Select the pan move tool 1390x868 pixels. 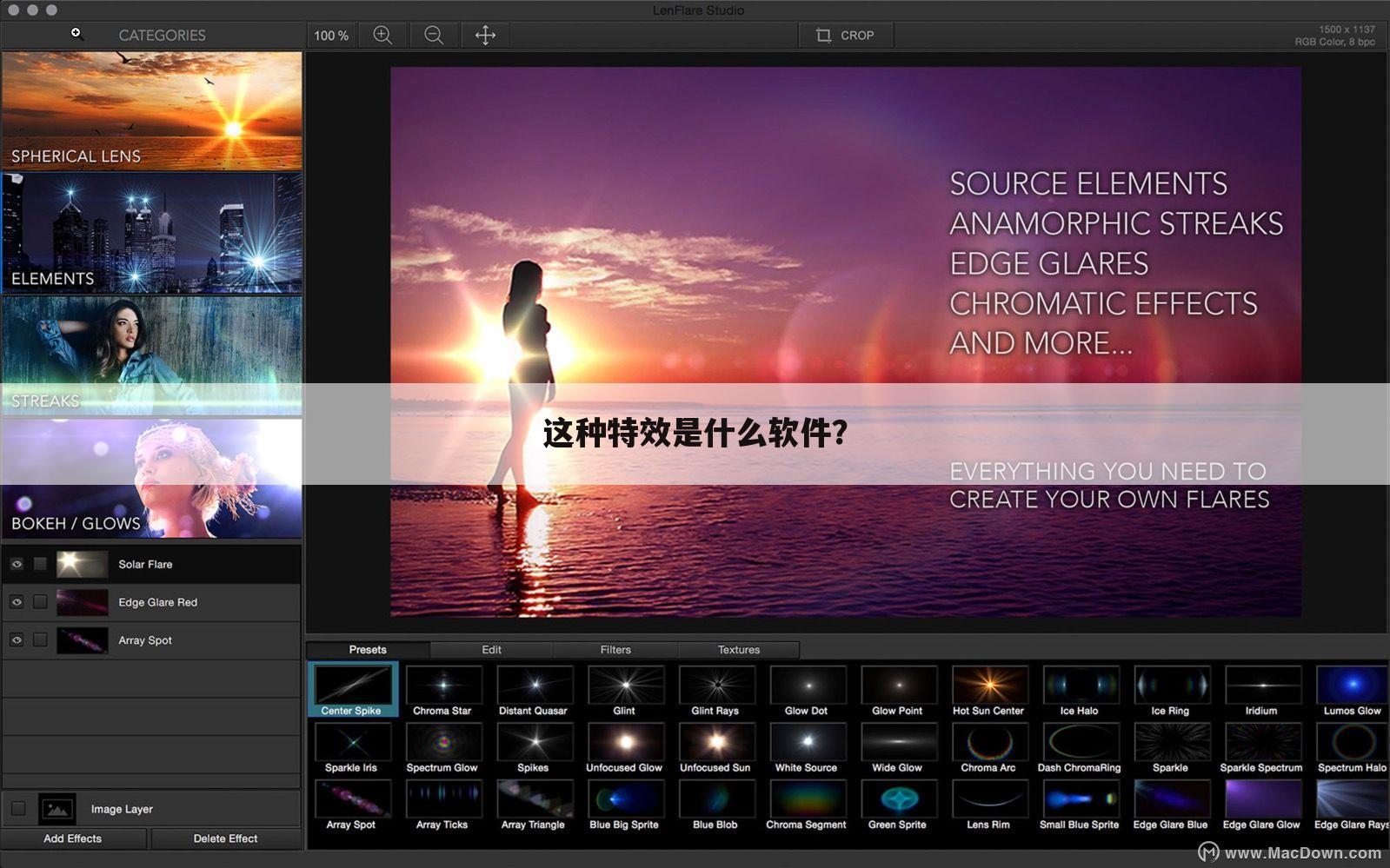(485, 36)
